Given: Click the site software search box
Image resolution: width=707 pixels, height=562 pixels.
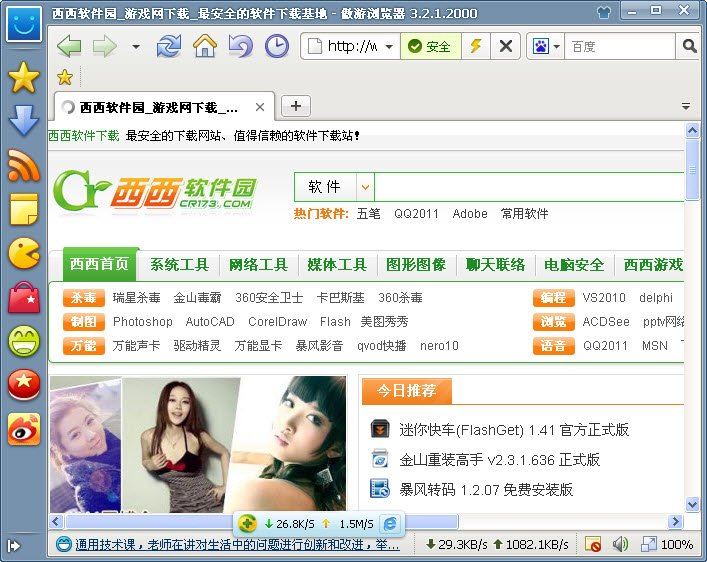Looking at the screenshot, I should click(529, 186).
